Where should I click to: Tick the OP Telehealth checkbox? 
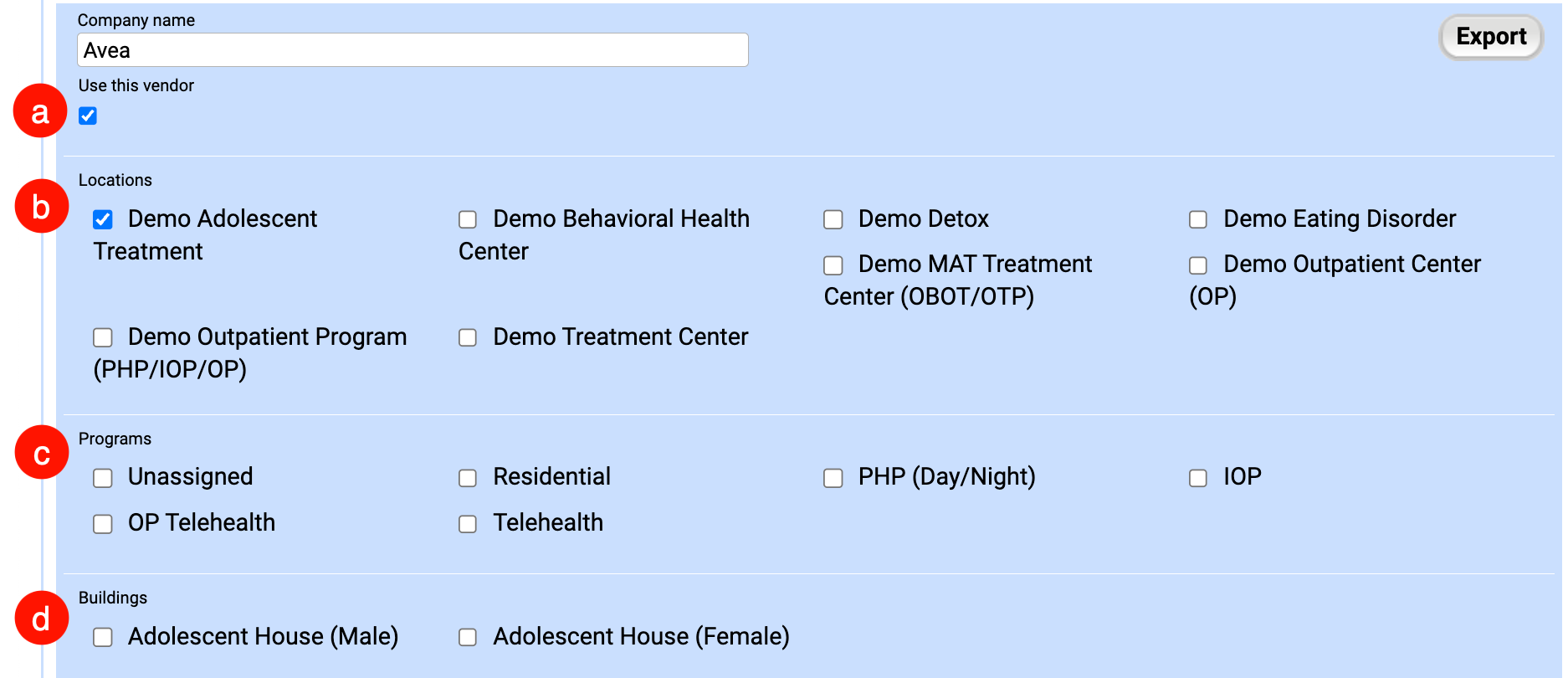(103, 524)
